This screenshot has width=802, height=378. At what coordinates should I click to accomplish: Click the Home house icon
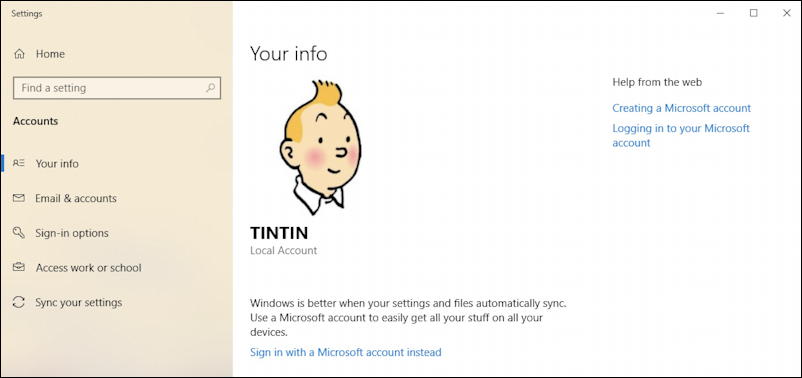(x=19, y=54)
